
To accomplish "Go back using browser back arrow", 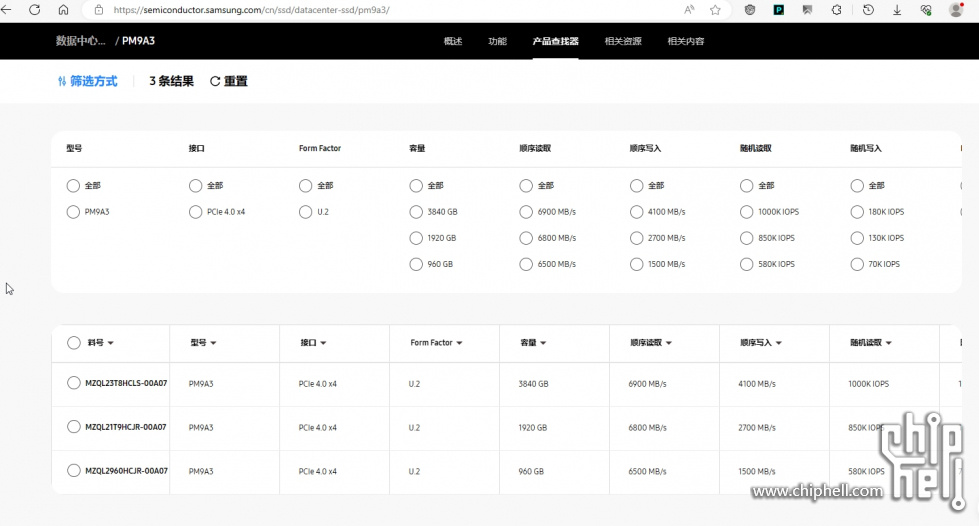I will pyautogui.click(x=7, y=10).
